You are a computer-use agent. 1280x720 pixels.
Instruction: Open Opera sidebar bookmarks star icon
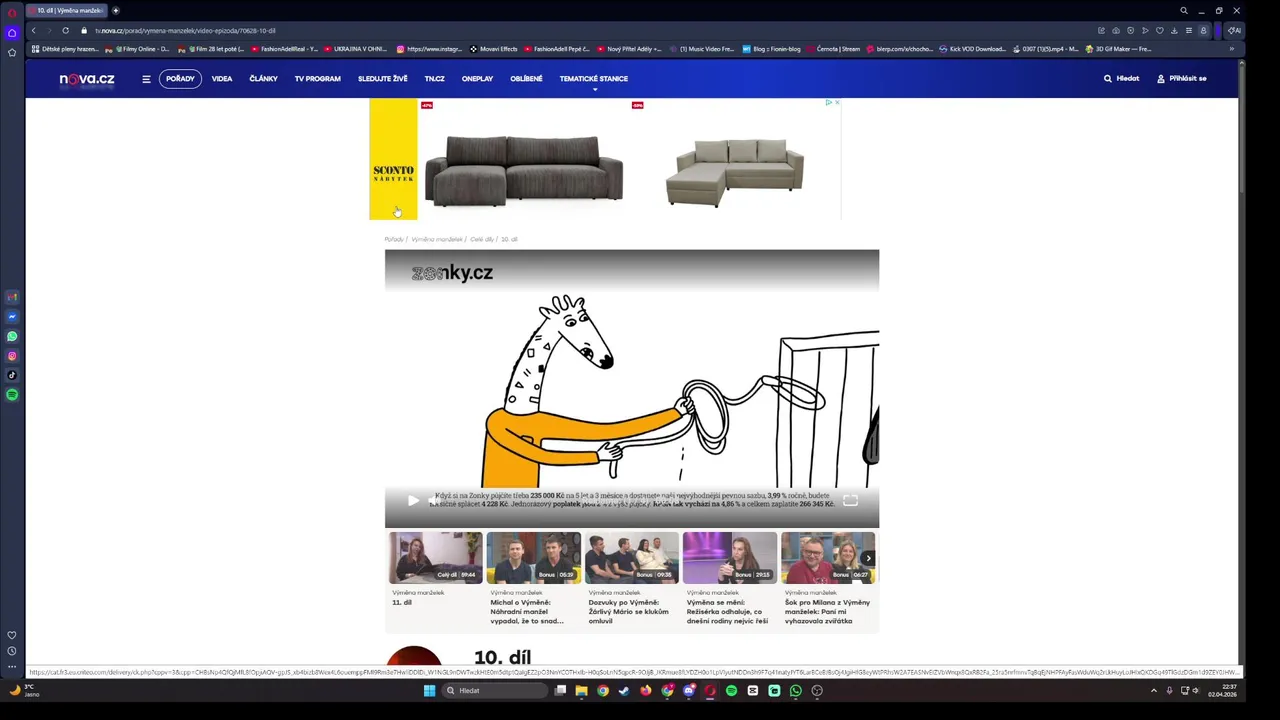[x=12, y=52]
